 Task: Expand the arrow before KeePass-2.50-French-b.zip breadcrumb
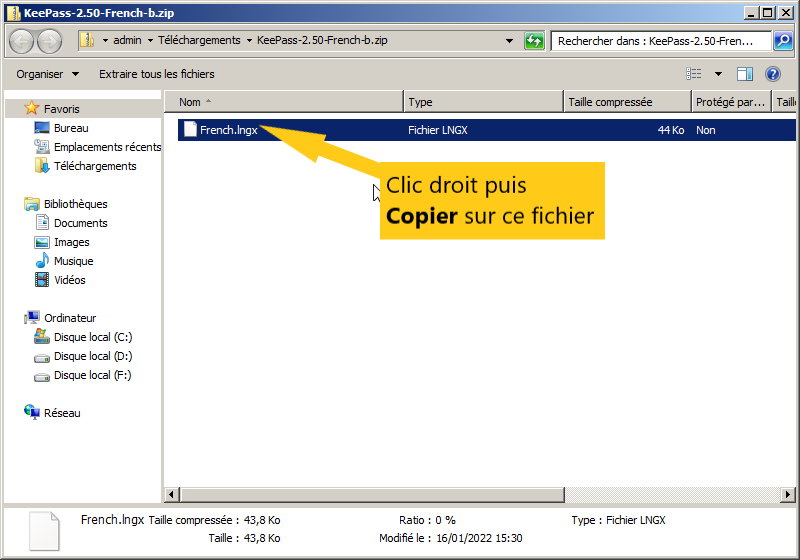(x=249, y=40)
